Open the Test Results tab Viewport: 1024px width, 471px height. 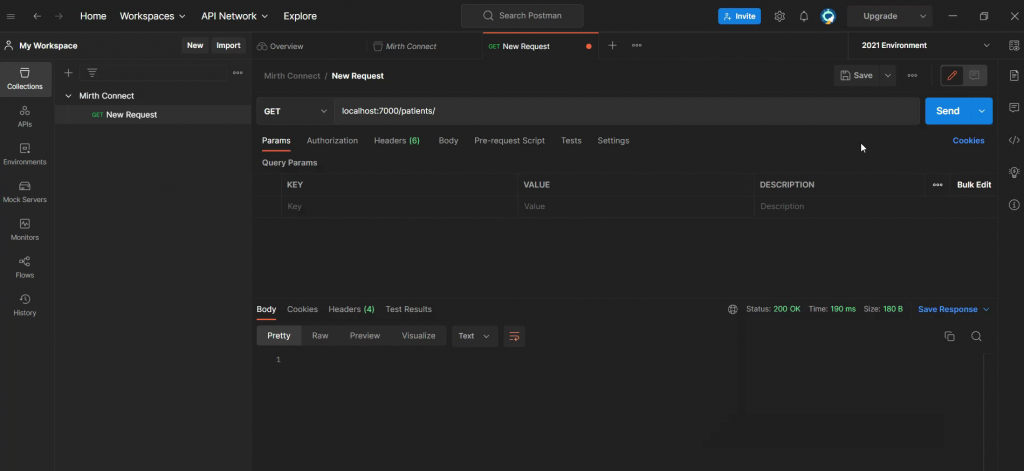408,310
